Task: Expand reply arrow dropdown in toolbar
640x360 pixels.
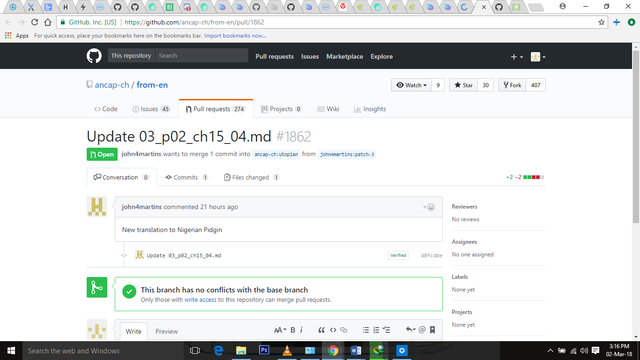Action: coord(410,330)
